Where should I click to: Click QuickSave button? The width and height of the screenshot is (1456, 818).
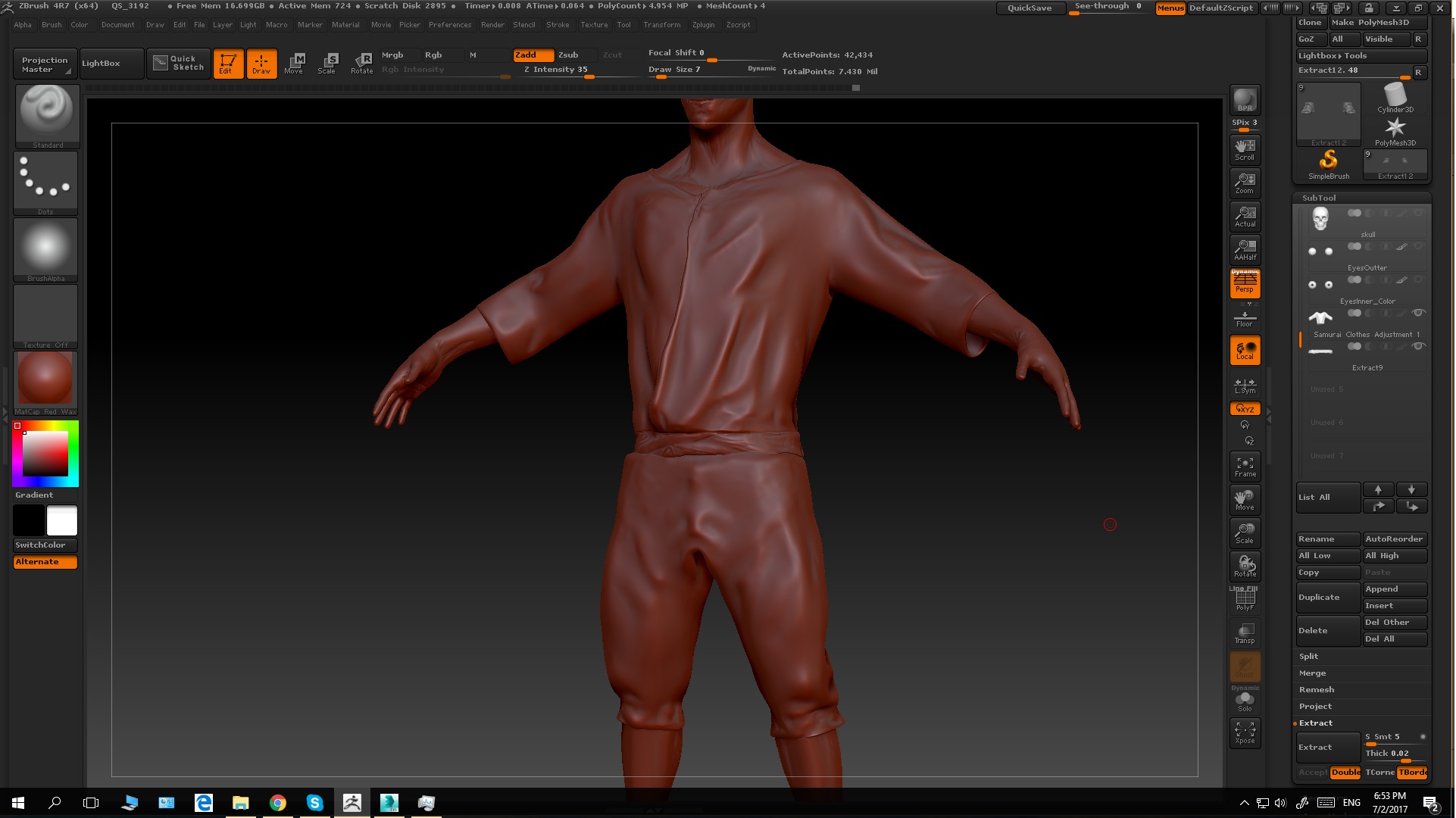pos(1030,8)
